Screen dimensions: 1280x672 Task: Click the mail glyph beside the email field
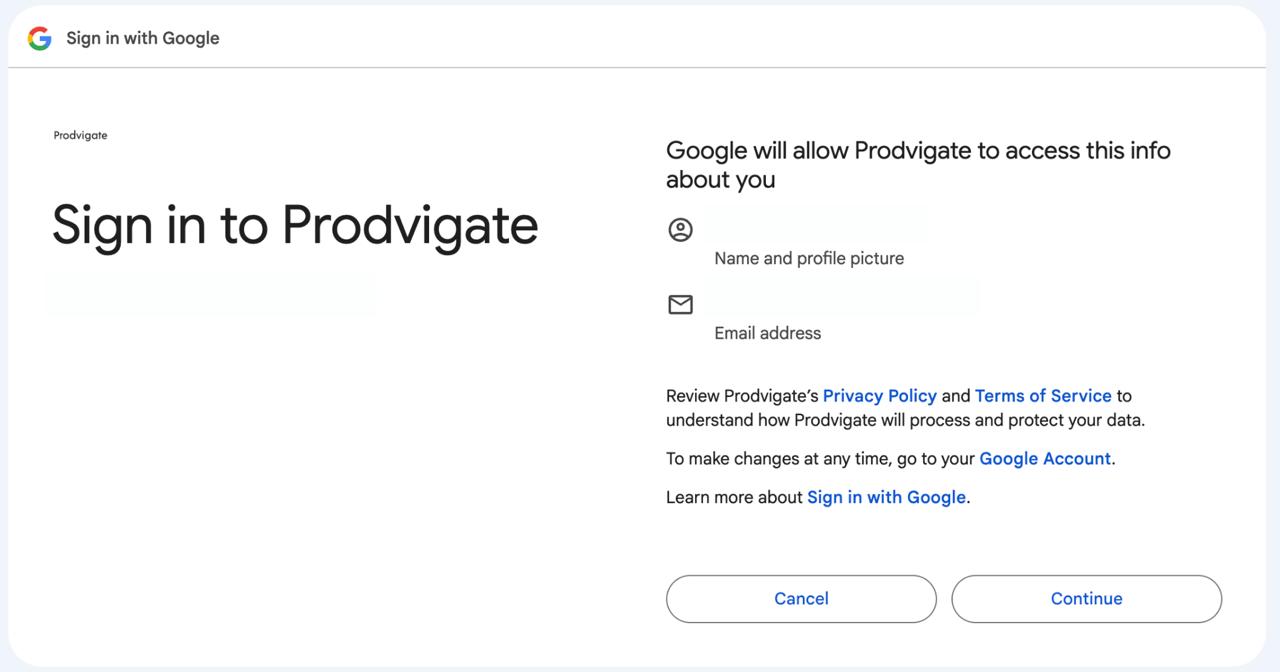point(680,305)
